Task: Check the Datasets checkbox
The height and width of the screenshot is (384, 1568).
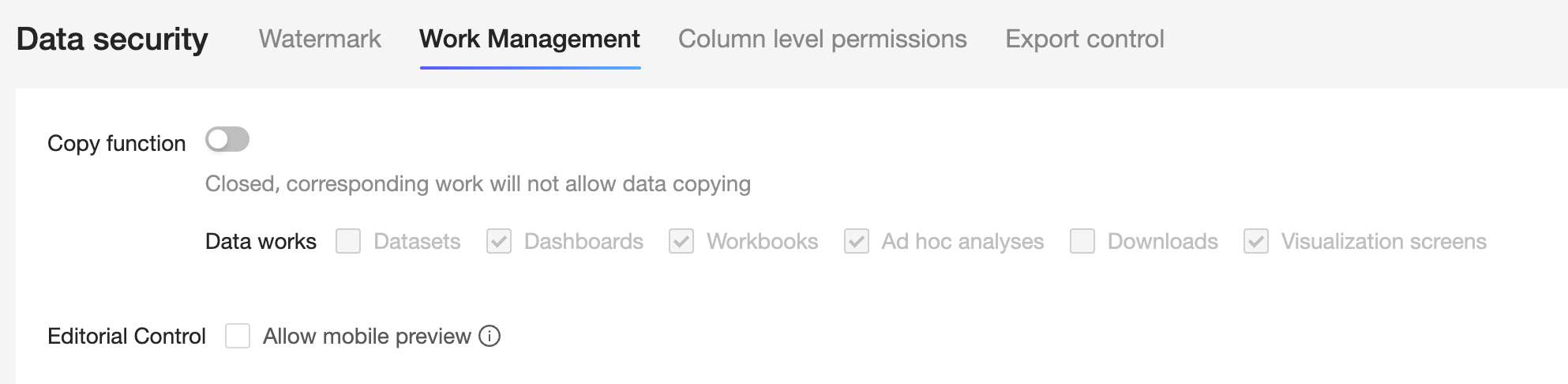Action: pyautogui.click(x=348, y=241)
